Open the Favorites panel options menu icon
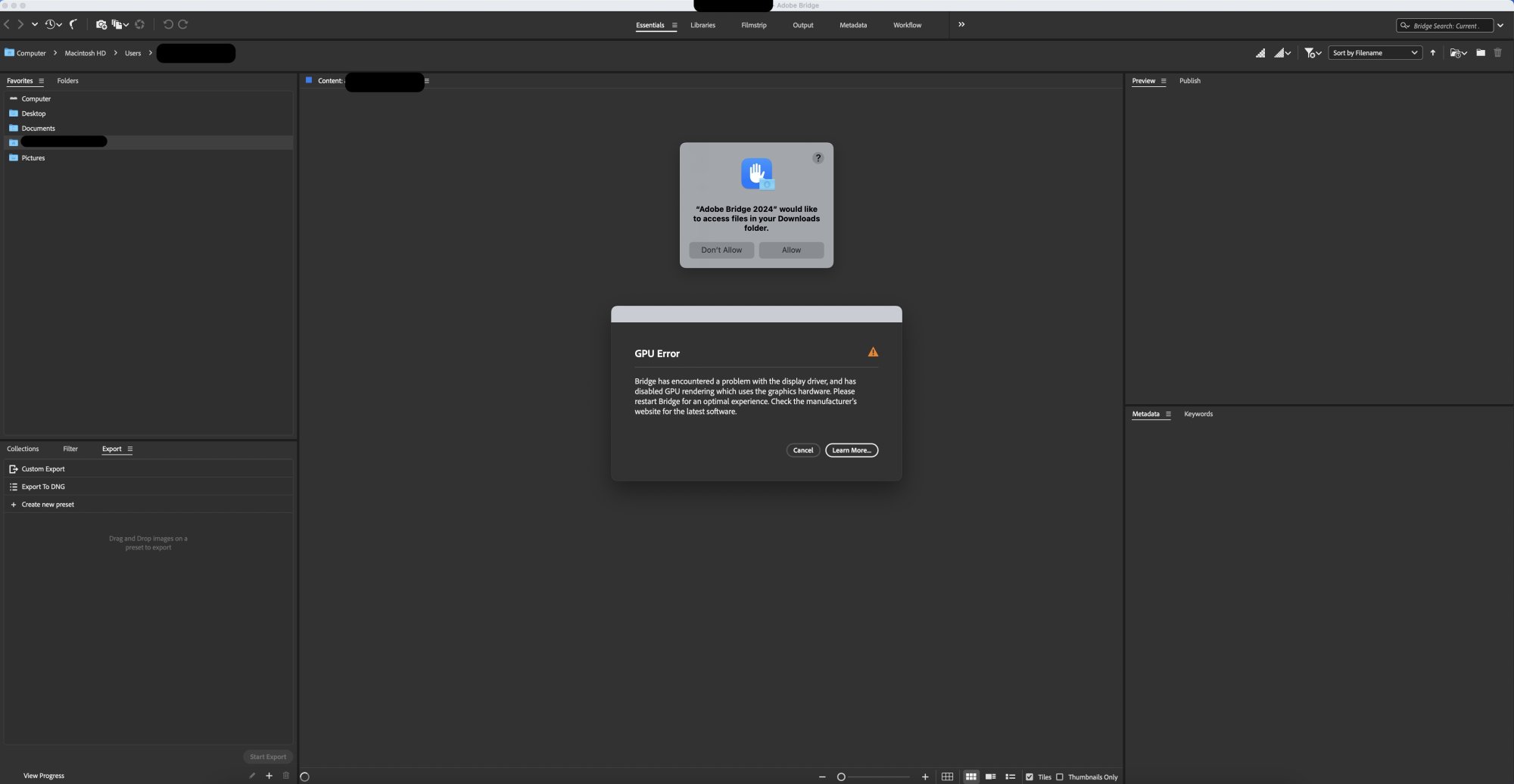 click(41, 81)
